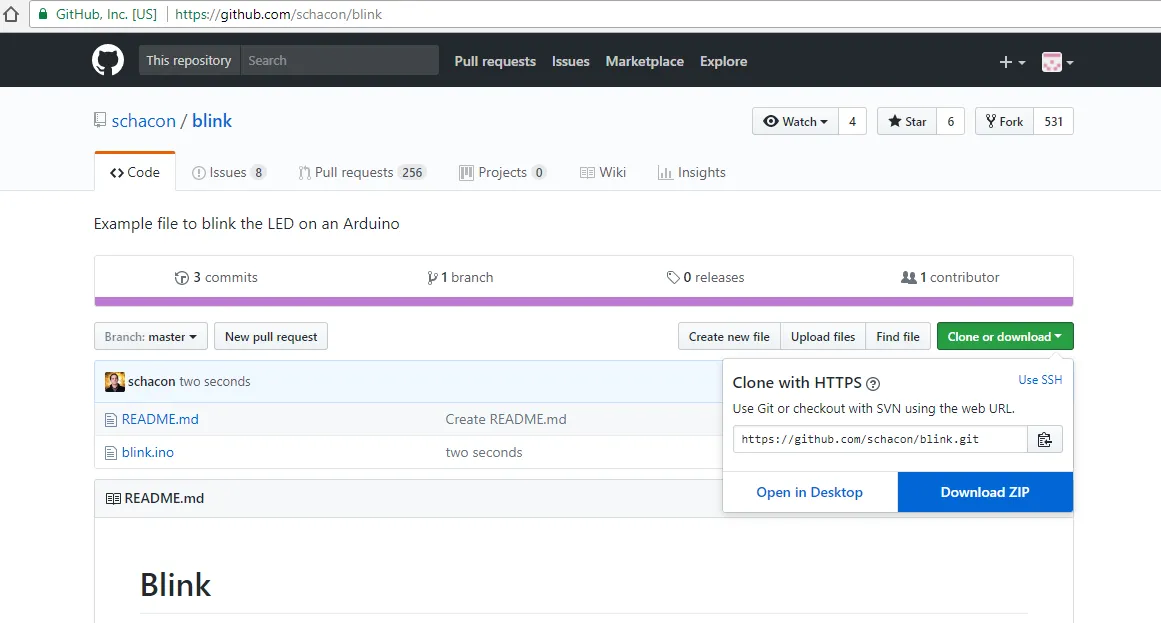1161x623 pixels.
Task: View the 1 branch link
Action: [x=460, y=277]
